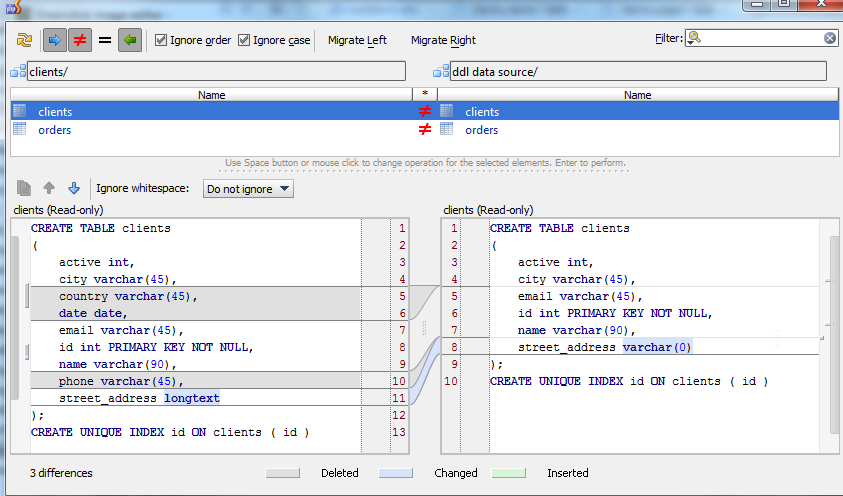Click the left CREATE TABLE clients line
This screenshot has height=496, width=843.
point(101,228)
